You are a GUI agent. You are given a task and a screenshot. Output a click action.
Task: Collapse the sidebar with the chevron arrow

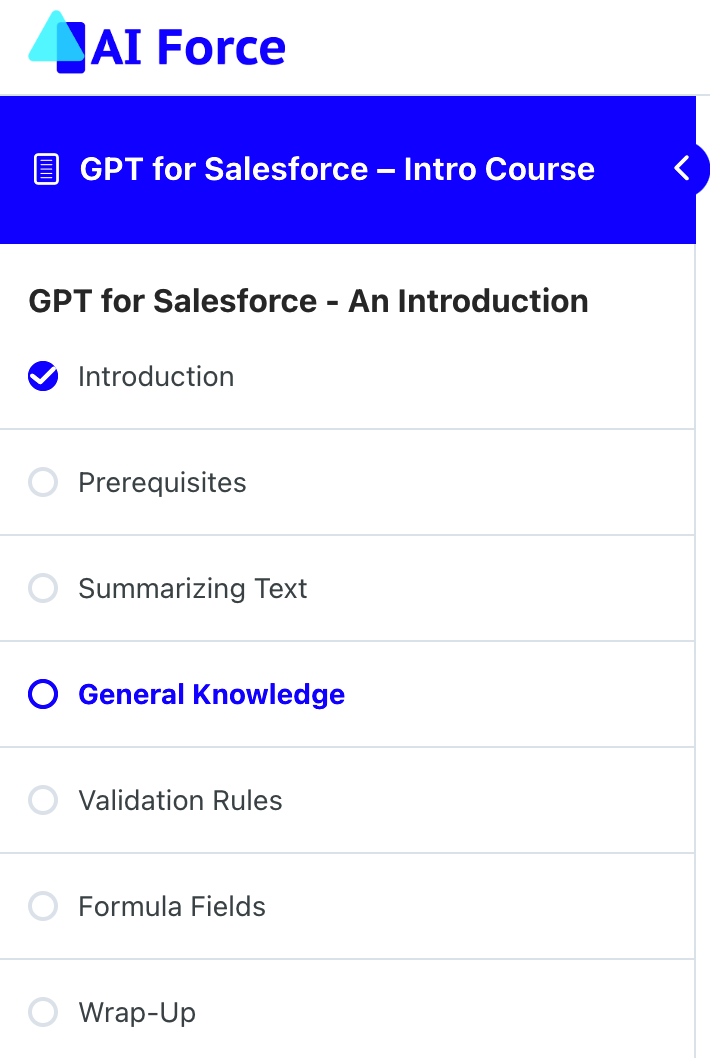683,168
